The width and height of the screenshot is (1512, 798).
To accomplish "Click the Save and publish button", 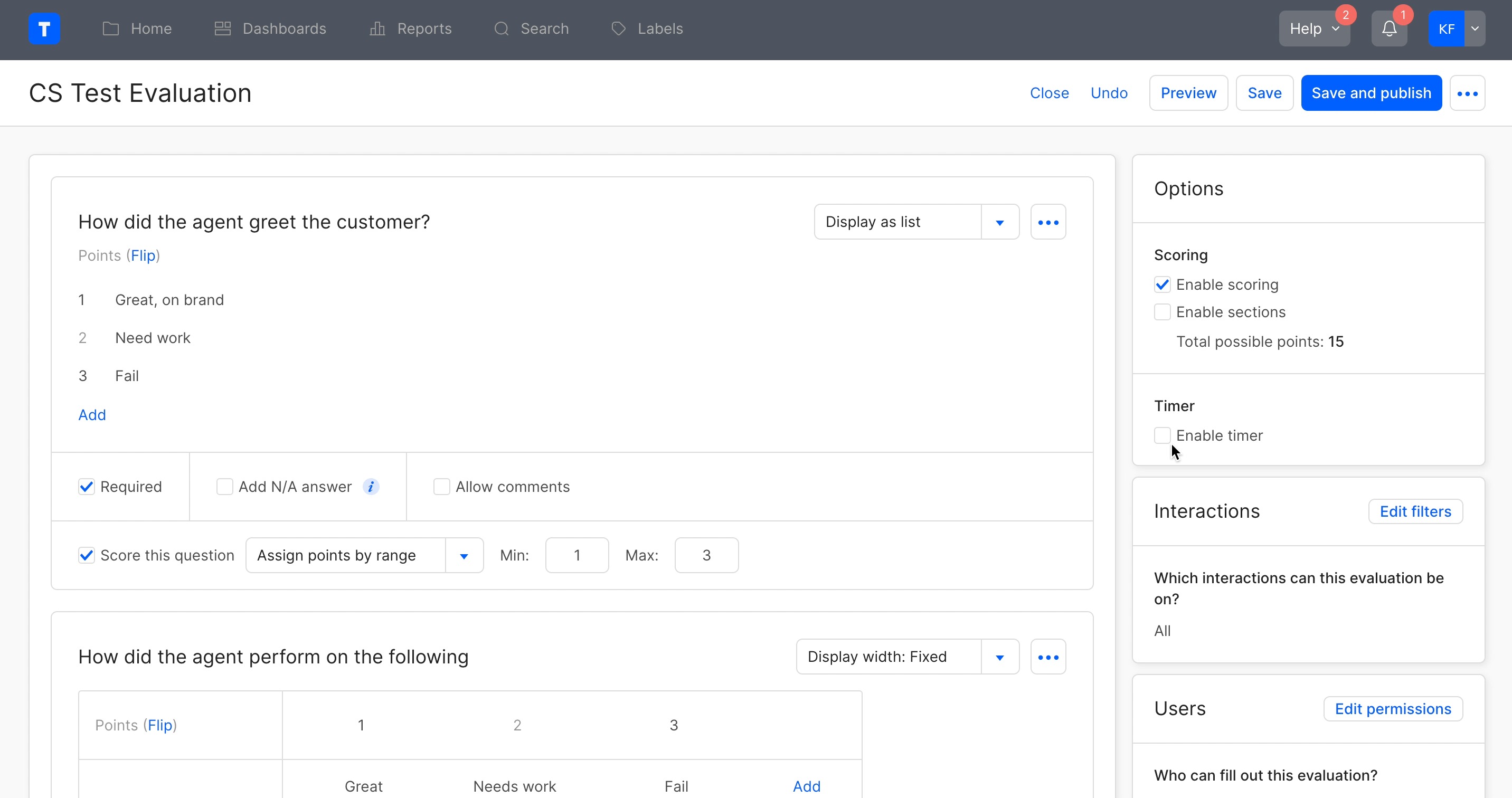I will 1371,93.
